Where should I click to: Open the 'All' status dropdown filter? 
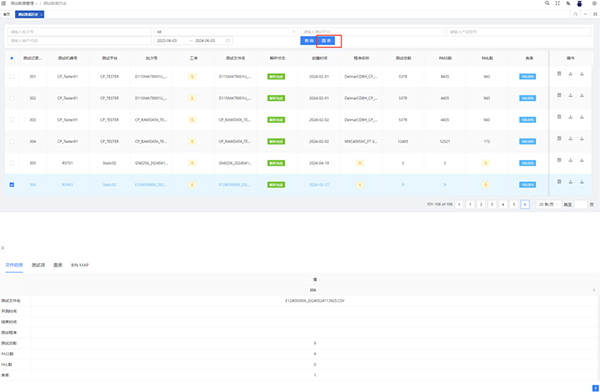pyautogui.click(x=226, y=32)
